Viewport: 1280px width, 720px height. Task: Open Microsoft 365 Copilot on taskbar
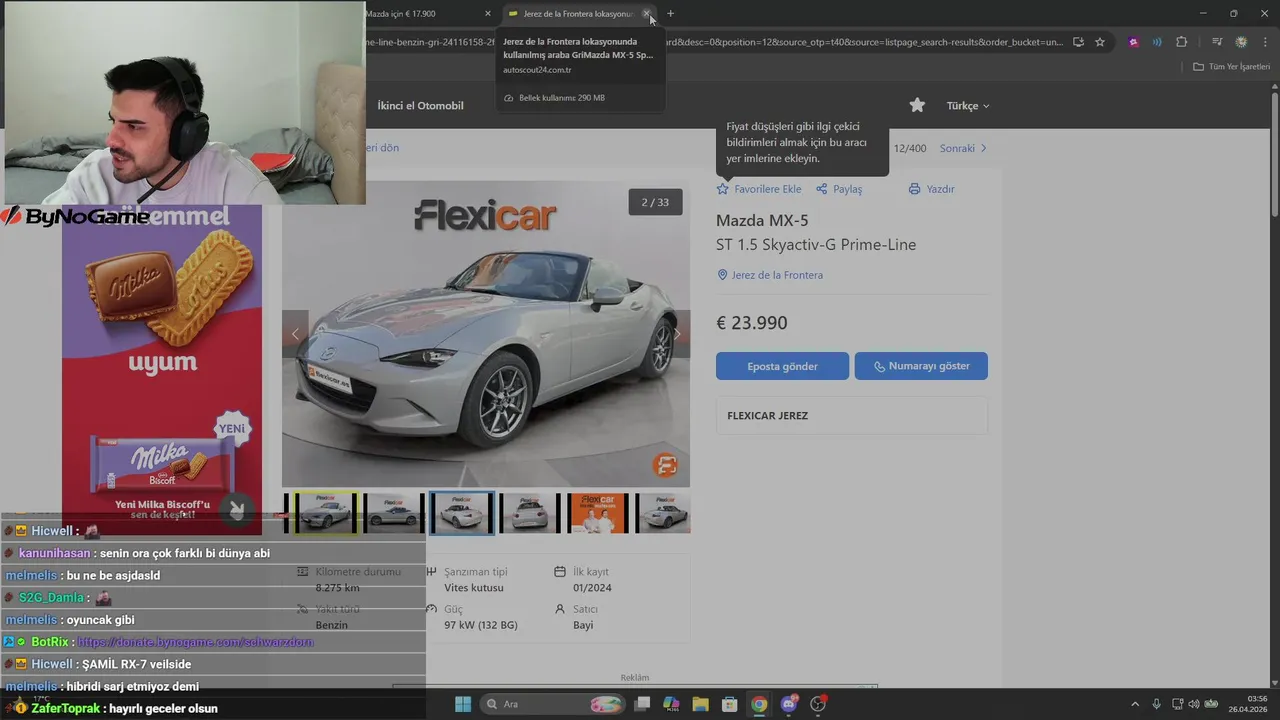pyautogui.click(x=671, y=704)
